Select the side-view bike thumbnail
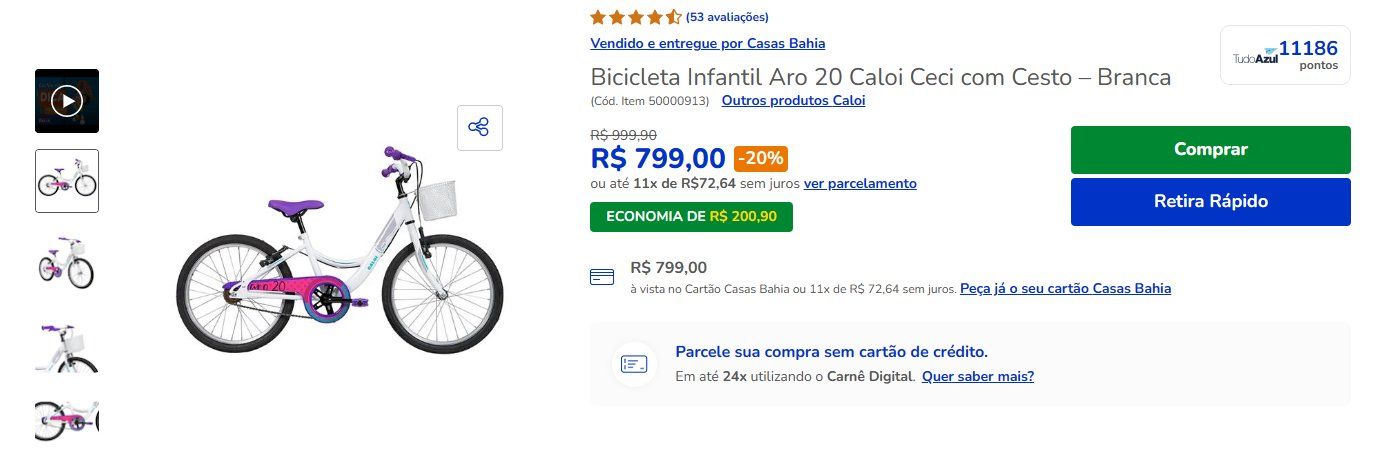The width and height of the screenshot is (1387, 450). pos(67,181)
